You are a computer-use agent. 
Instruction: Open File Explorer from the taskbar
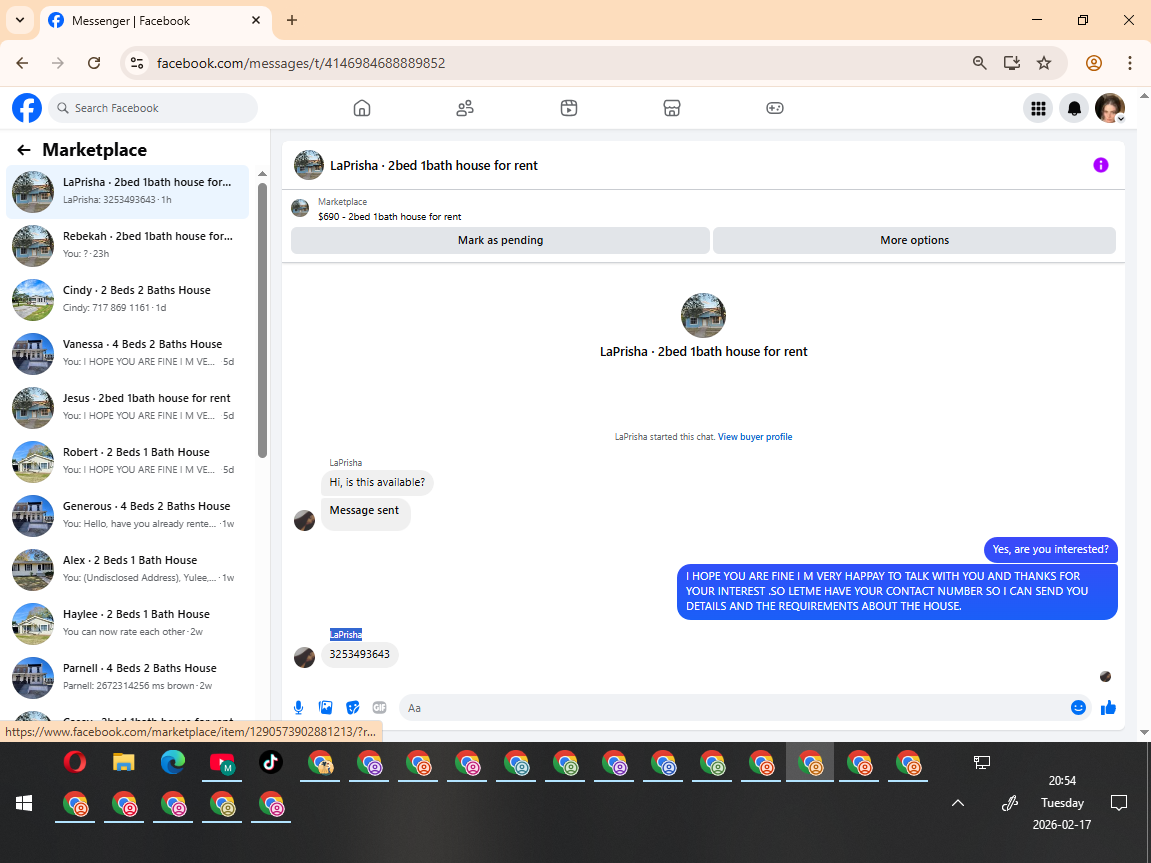(x=124, y=762)
